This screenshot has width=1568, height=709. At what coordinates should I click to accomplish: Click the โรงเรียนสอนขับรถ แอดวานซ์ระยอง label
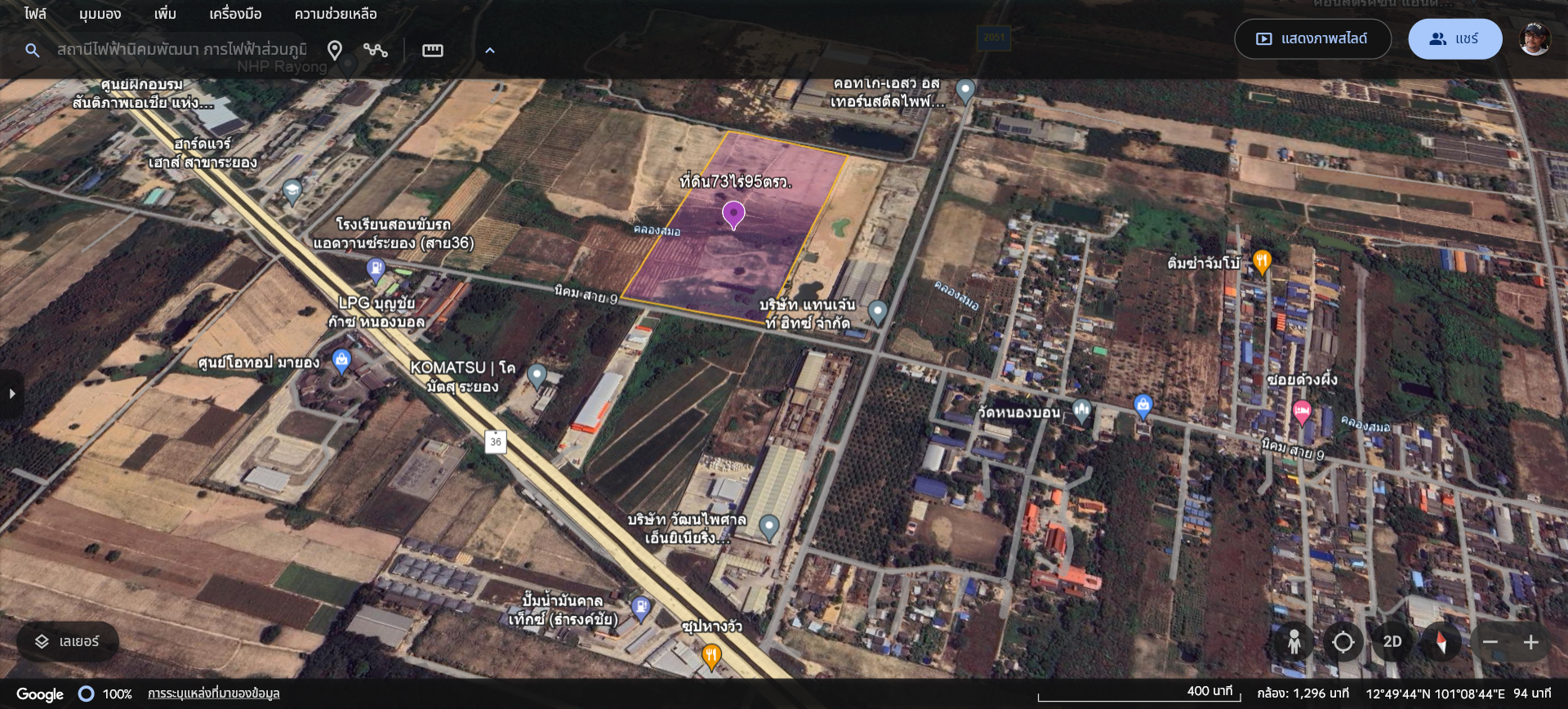click(x=394, y=234)
